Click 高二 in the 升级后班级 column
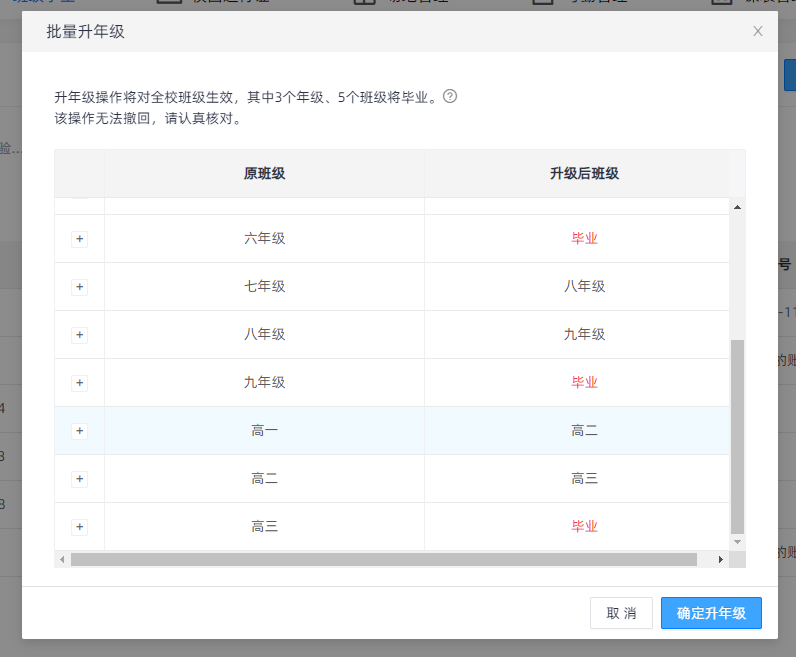This screenshot has width=796, height=657. tap(584, 431)
